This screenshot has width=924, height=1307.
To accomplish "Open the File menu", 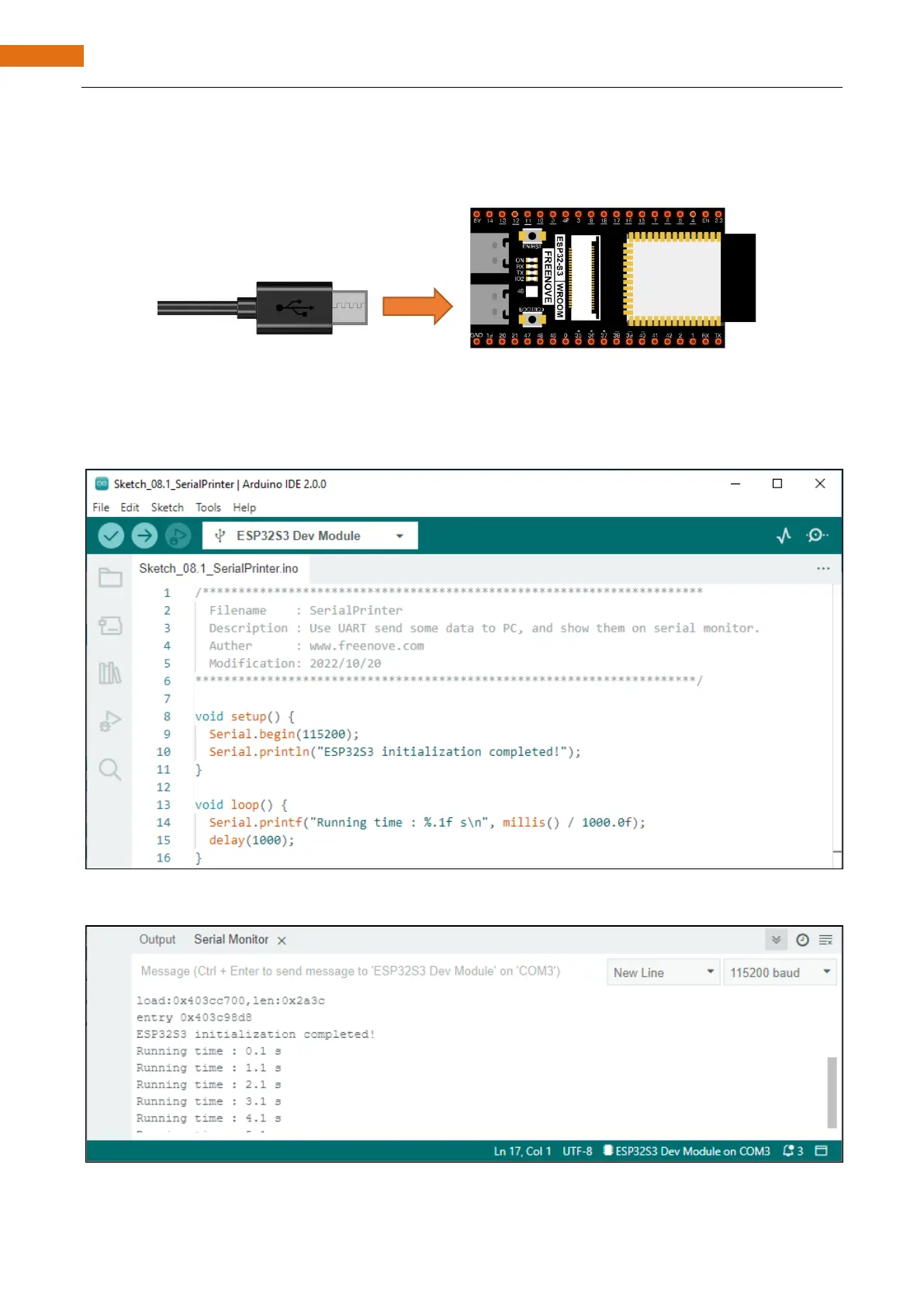I will [x=101, y=508].
